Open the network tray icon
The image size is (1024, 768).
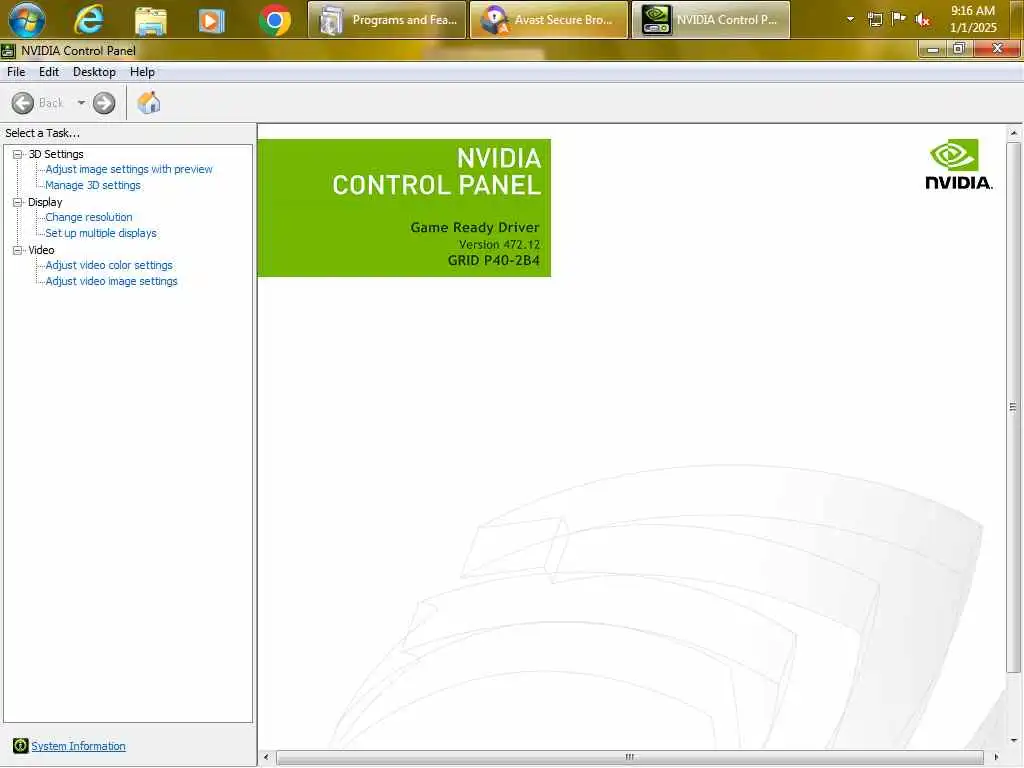875,20
